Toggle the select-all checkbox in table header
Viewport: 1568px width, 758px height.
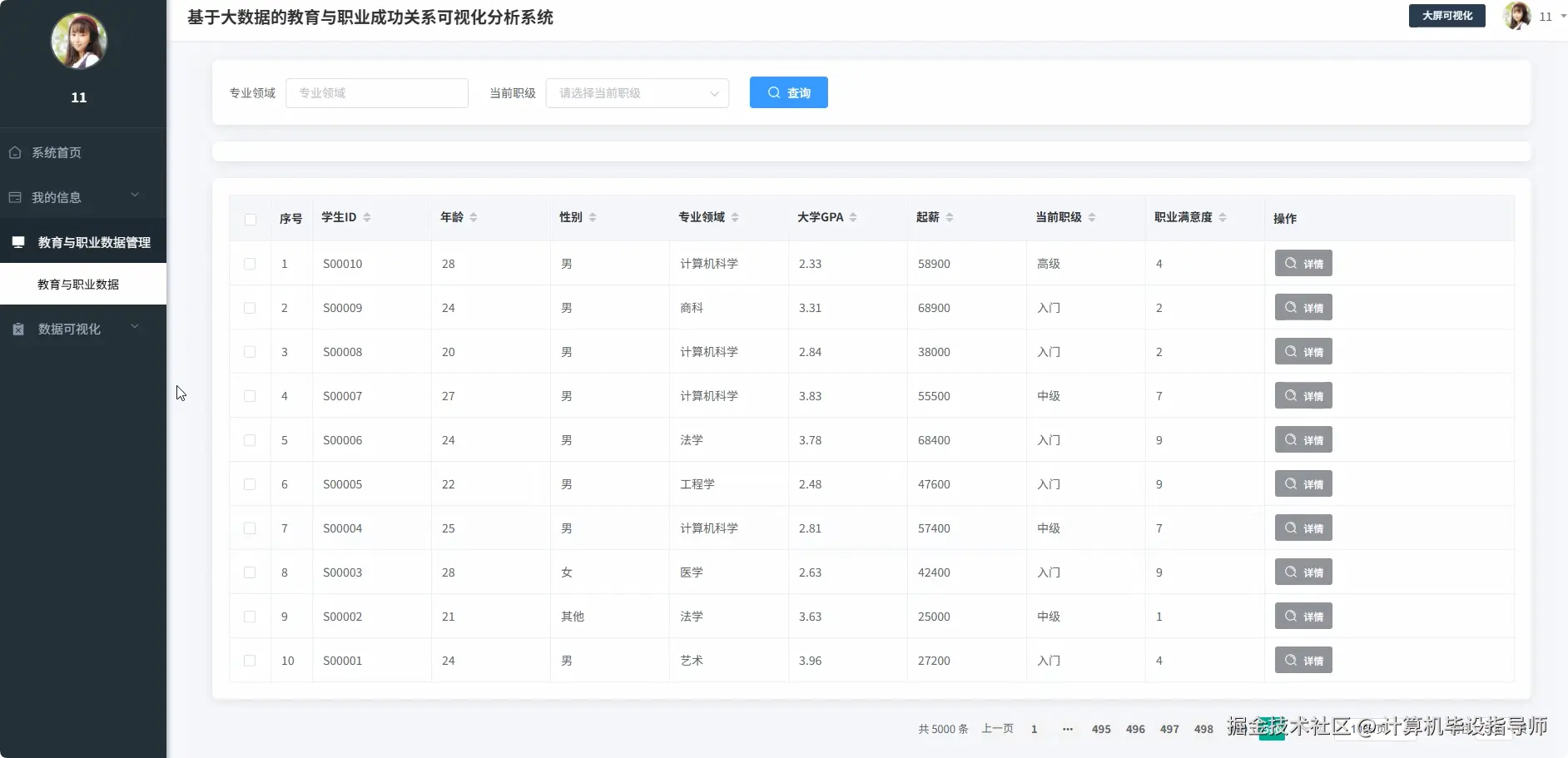(251, 220)
